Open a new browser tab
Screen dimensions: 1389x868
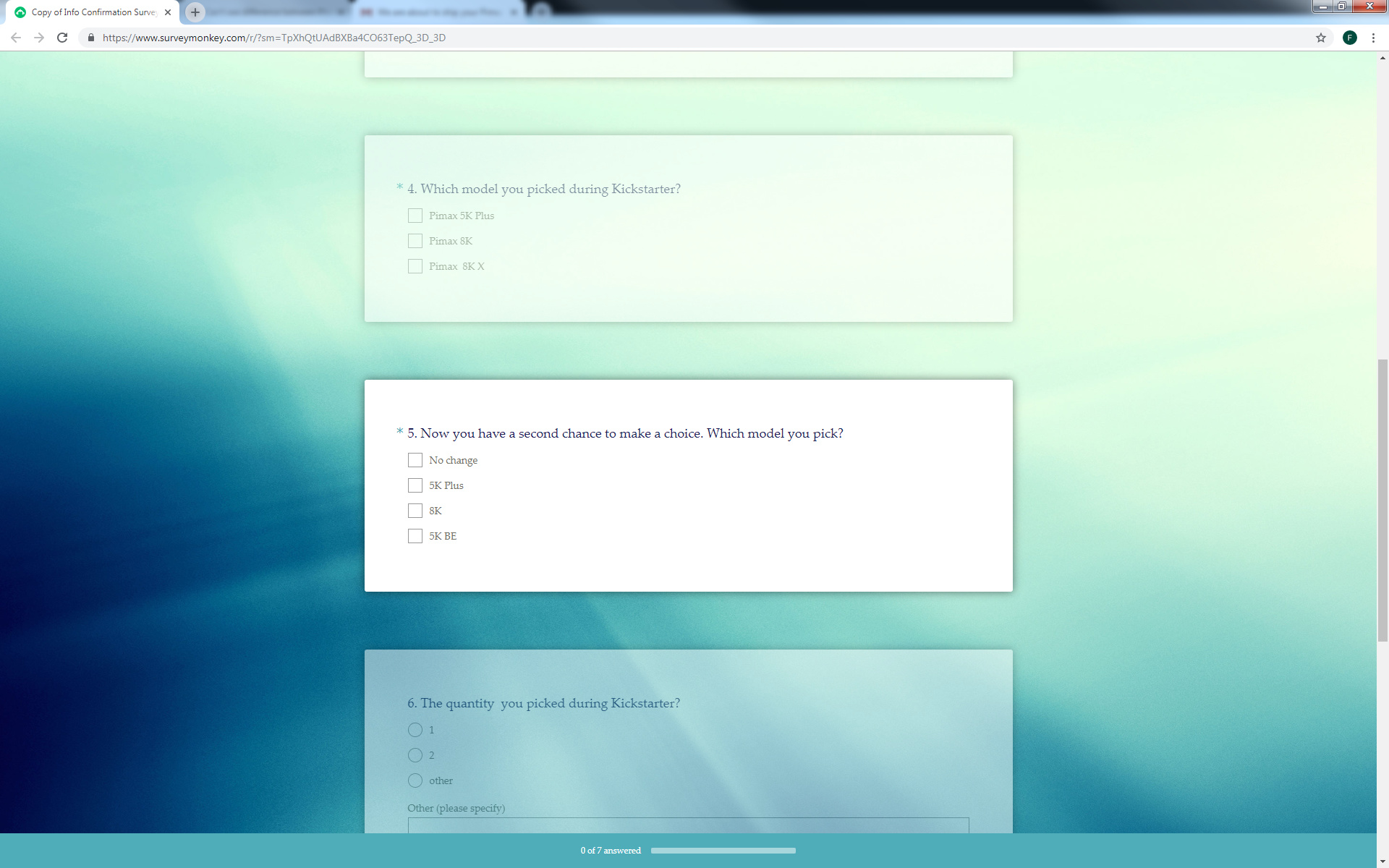coord(195,12)
